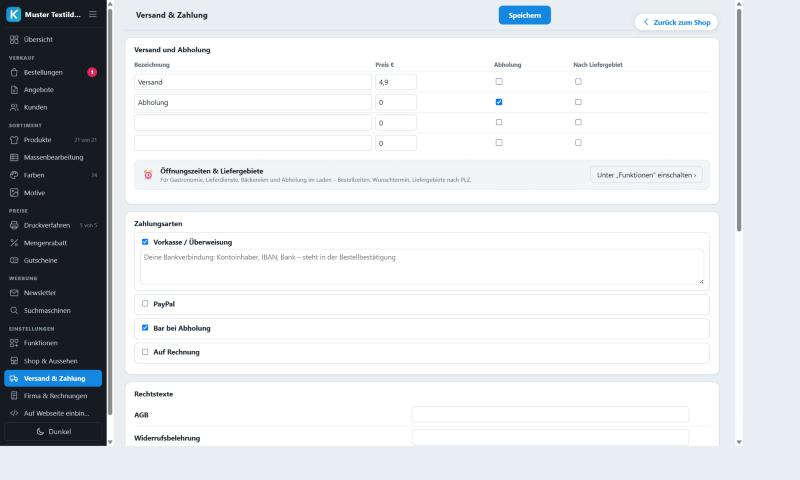This screenshot has width=800, height=480.
Task: Click the Massenbearbeitung table icon
Action: 14,157
